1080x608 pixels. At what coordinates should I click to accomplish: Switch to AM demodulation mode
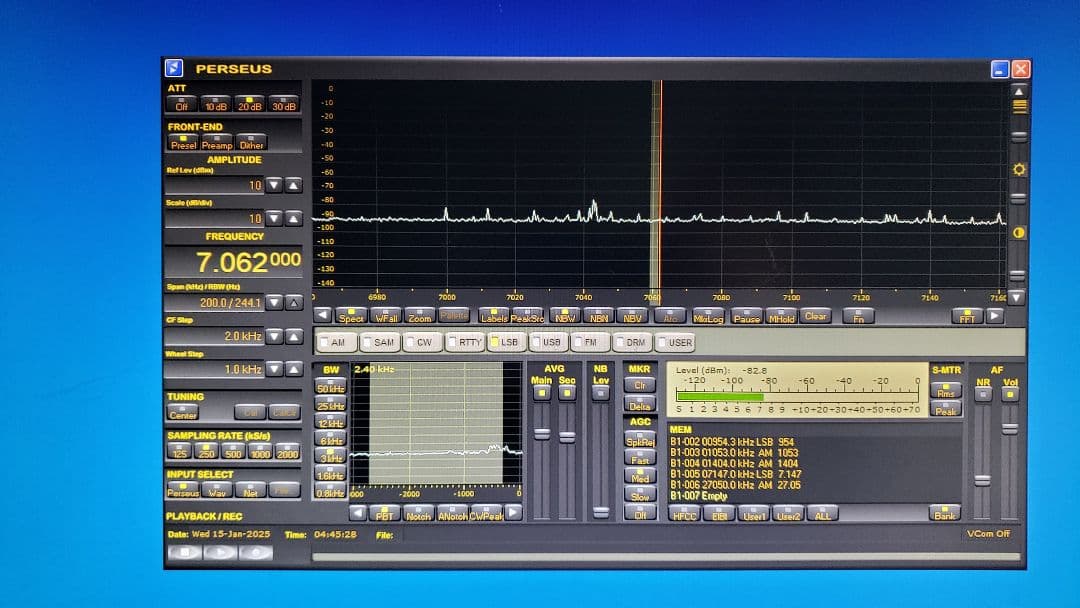click(337, 342)
